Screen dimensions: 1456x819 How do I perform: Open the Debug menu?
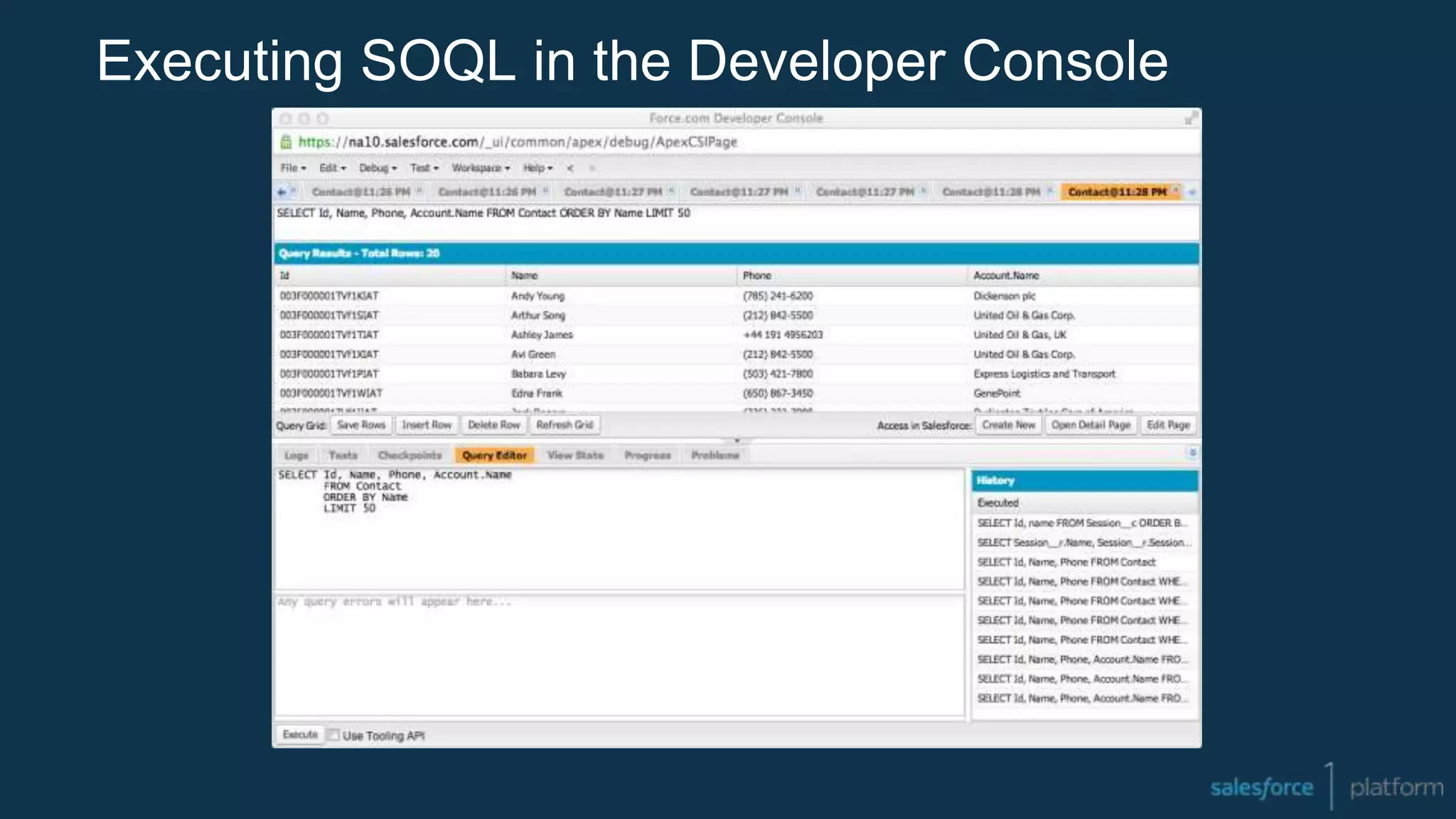378,168
